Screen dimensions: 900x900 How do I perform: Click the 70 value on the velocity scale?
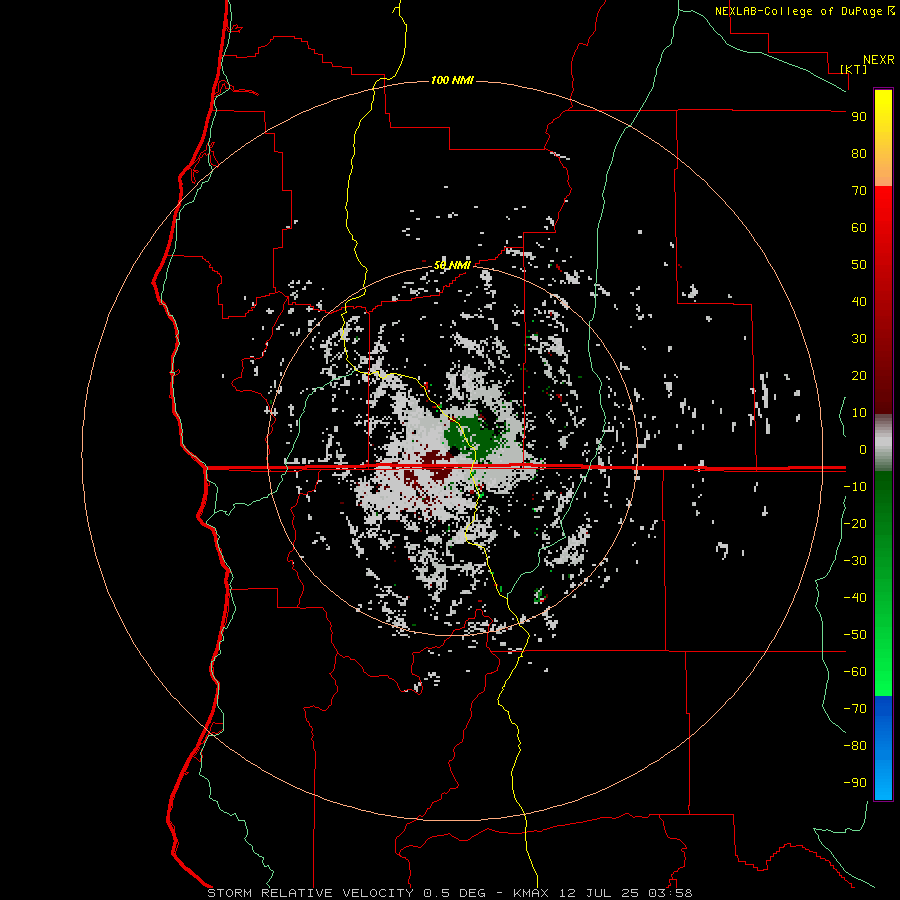point(859,191)
